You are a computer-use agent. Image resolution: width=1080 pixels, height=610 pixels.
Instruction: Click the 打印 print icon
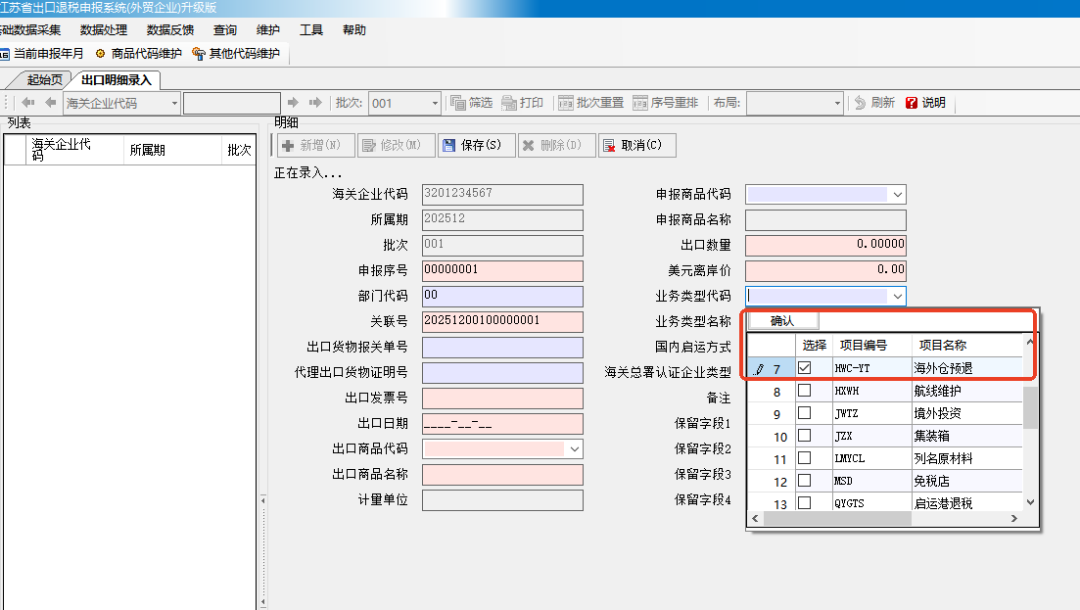510,103
